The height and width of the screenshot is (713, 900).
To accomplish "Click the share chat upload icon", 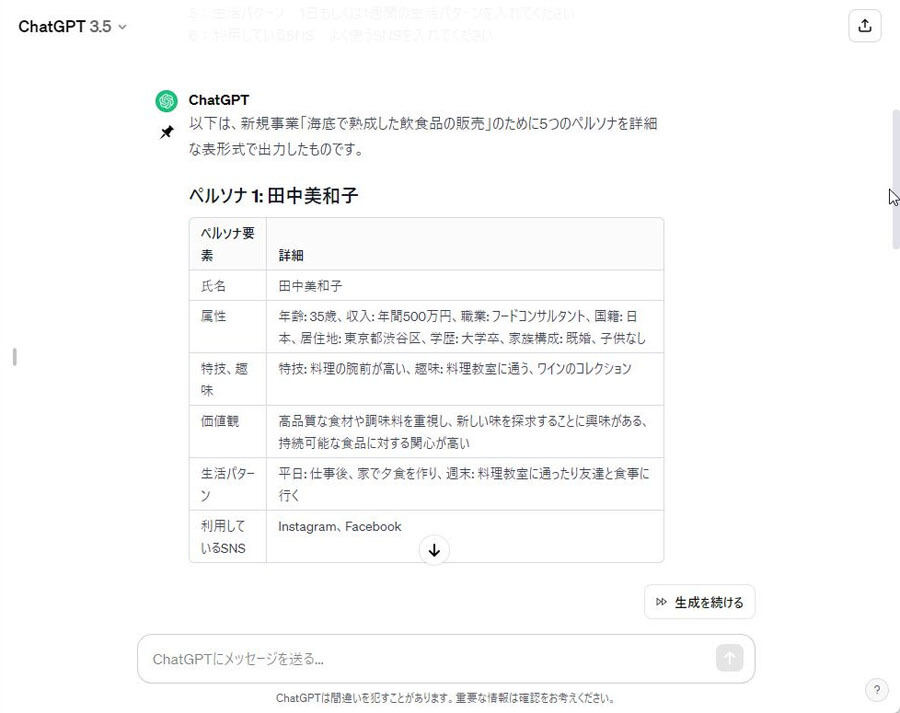I will click(x=864, y=26).
